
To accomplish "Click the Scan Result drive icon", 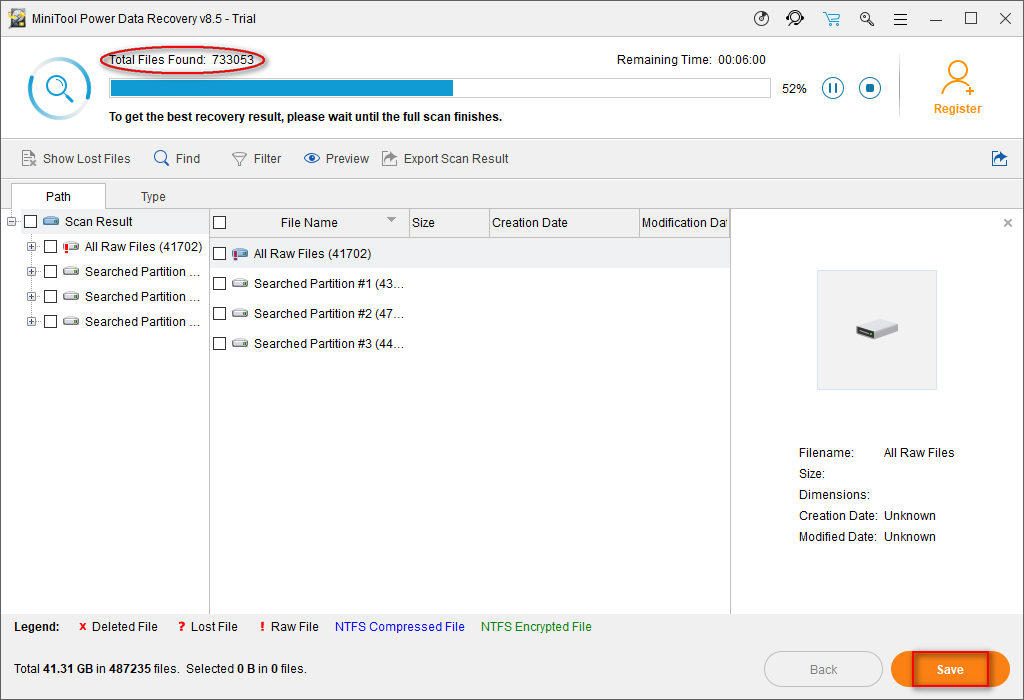I will click(x=51, y=221).
